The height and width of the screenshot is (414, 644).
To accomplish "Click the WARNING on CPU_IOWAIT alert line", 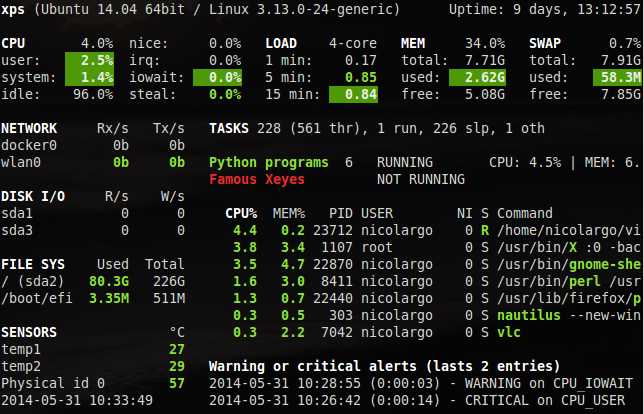I will [x=421, y=383].
